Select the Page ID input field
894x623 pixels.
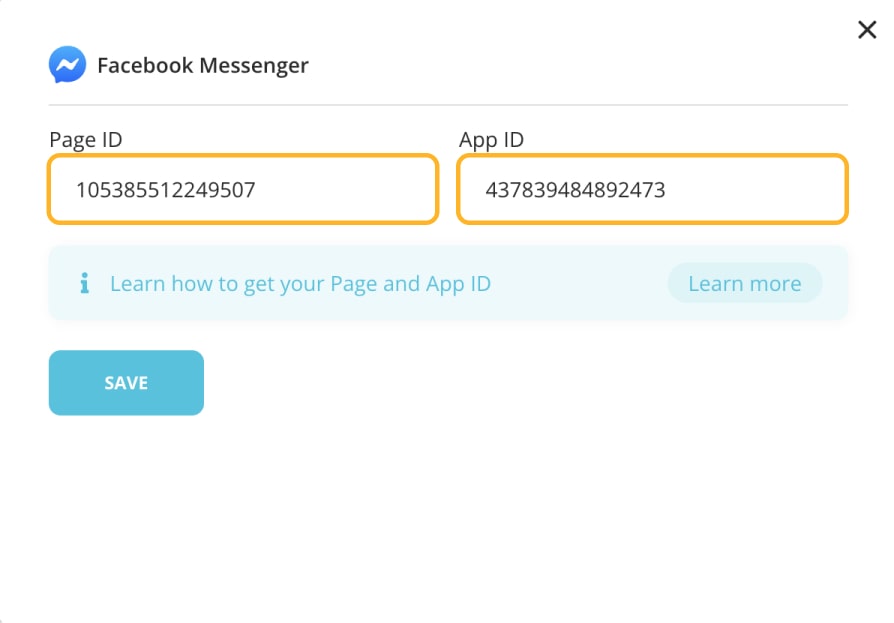coord(243,188)
